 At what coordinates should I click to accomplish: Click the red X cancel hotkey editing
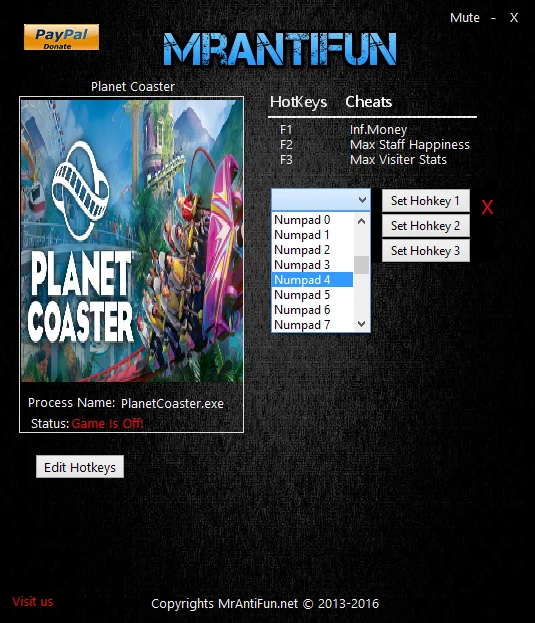pyautogui.click(x=487, y=207)
